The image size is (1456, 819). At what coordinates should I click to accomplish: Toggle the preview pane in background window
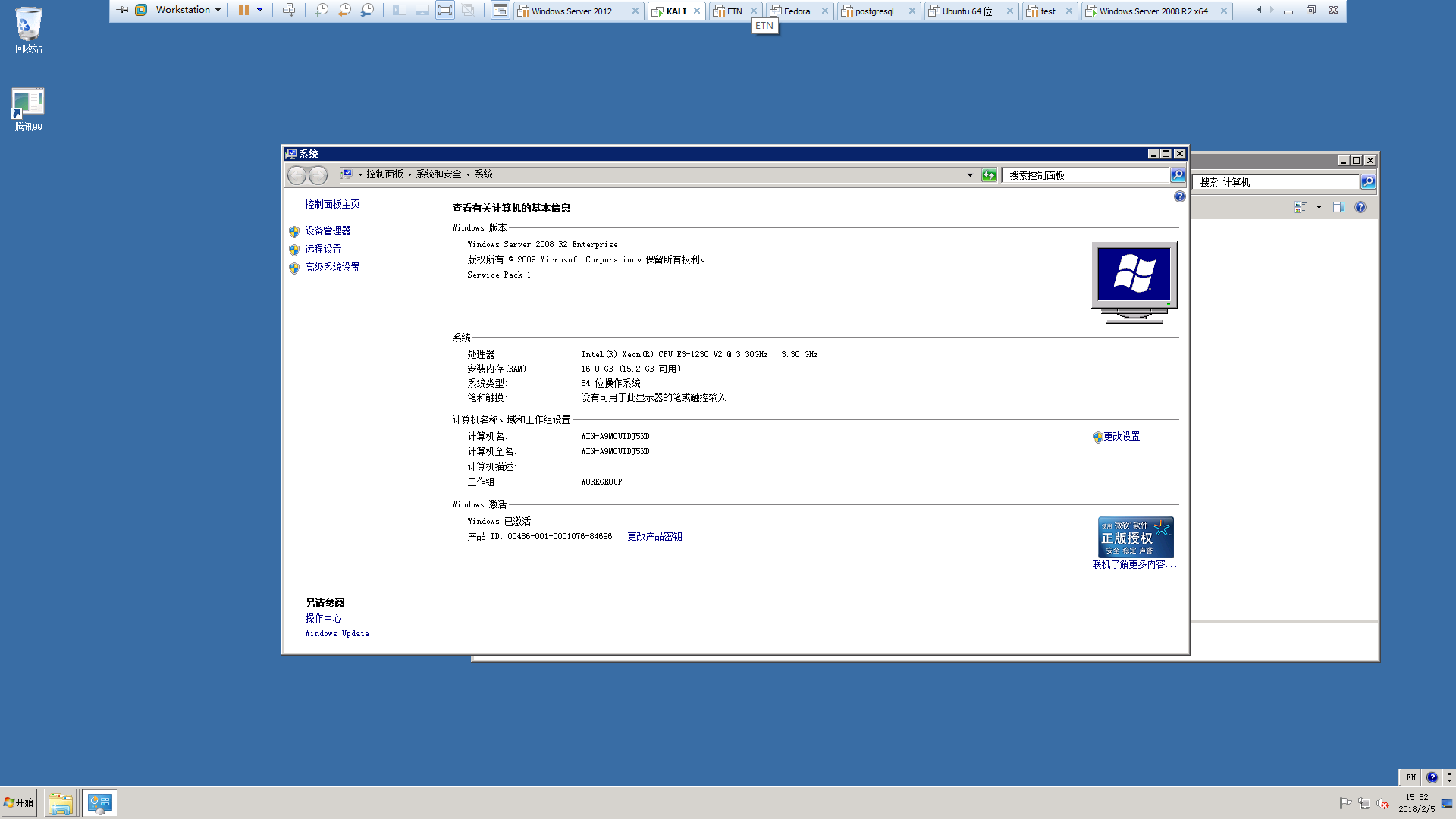(x=1339, y=207)
